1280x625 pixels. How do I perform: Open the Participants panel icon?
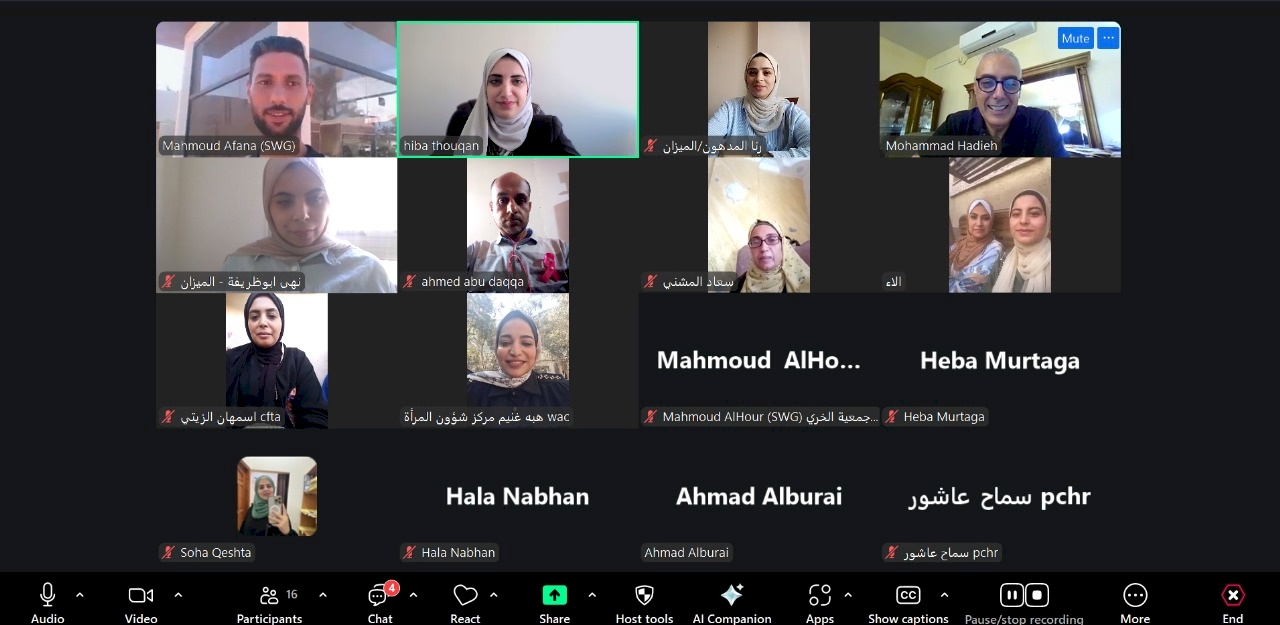[269, 595]
